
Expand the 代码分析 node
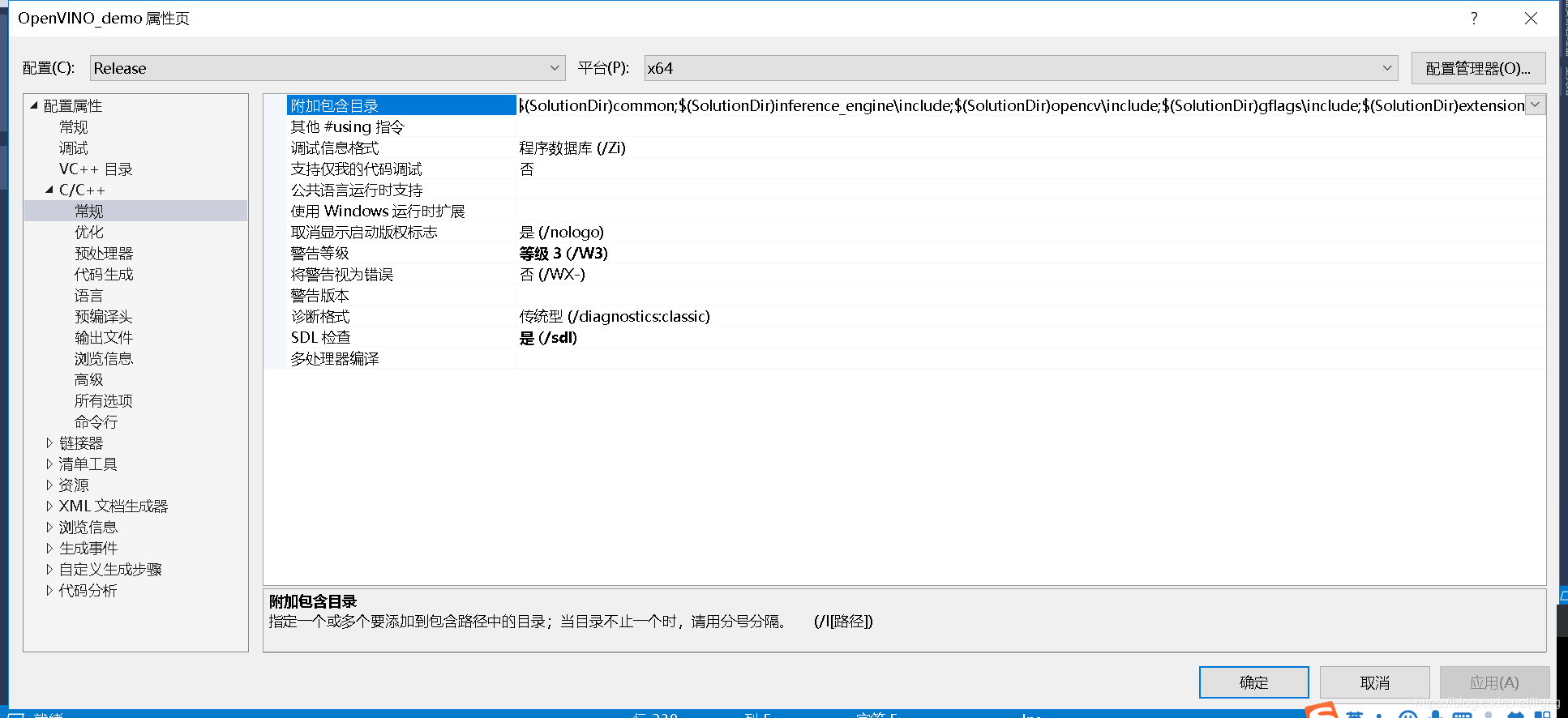[x=49, y=590]
